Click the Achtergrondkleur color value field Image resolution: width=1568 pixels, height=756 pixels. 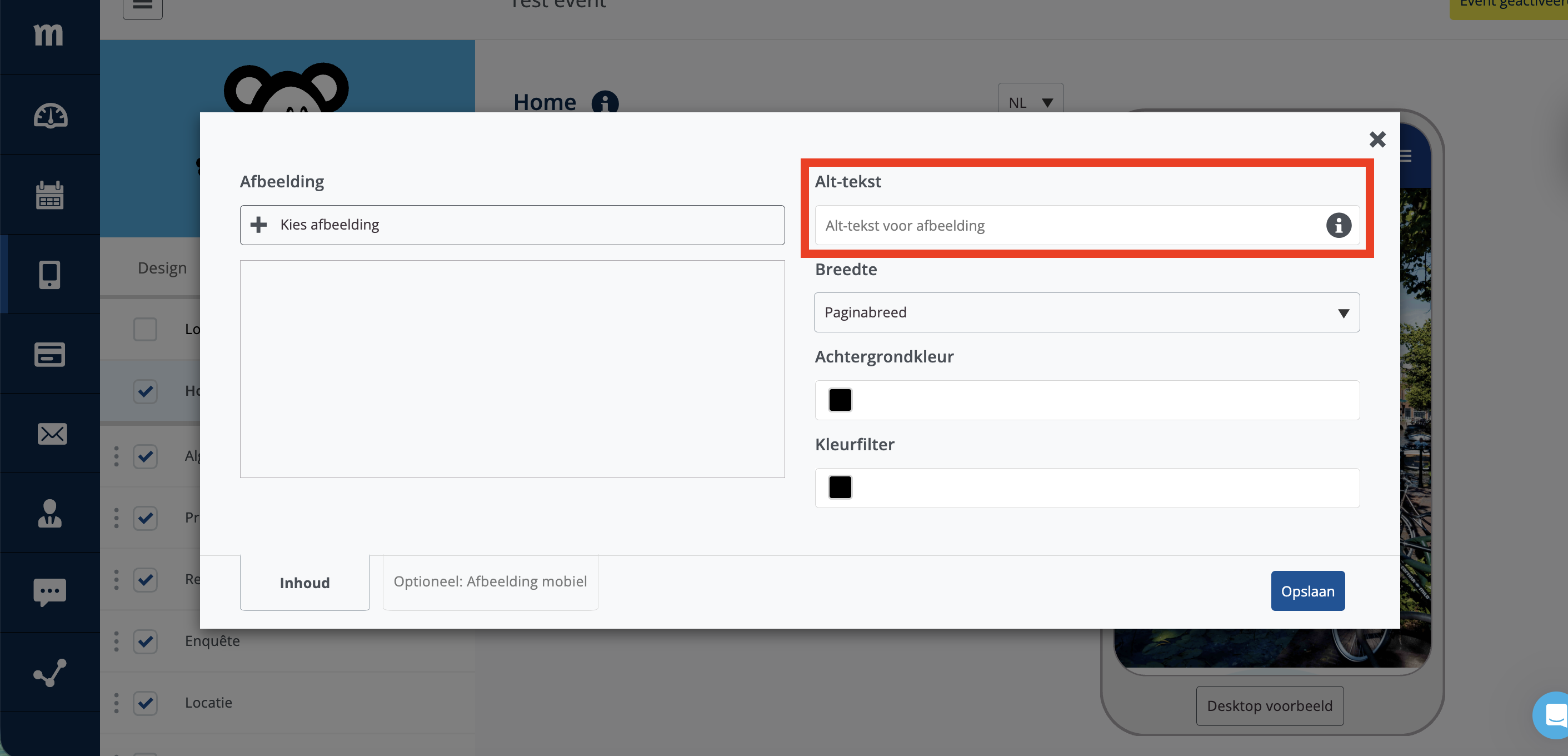pyautogui.click(x=1087, y=400)
